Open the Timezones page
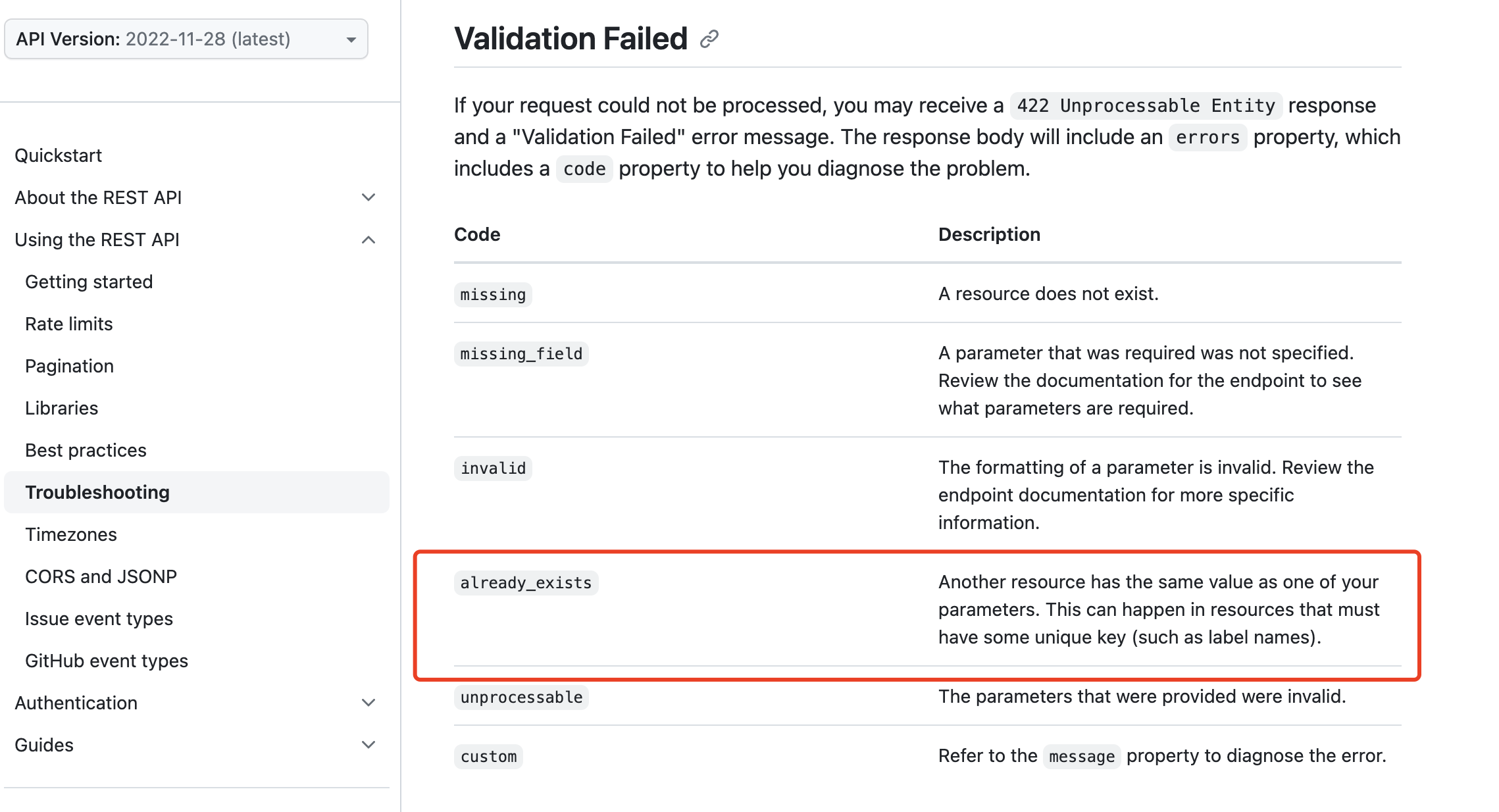 click(x=71, y=534)
